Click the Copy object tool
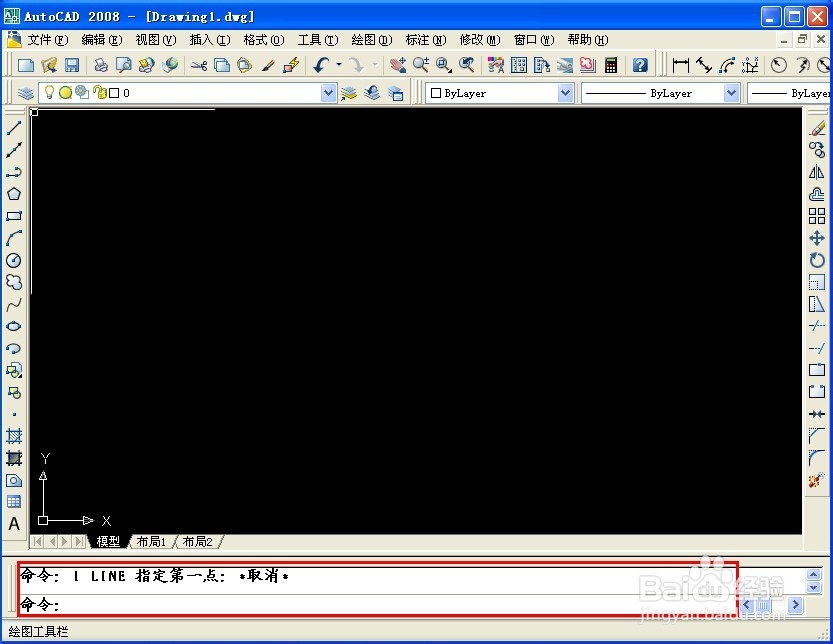The width and height of the screenshot is (833, 644). click(817, 150)
